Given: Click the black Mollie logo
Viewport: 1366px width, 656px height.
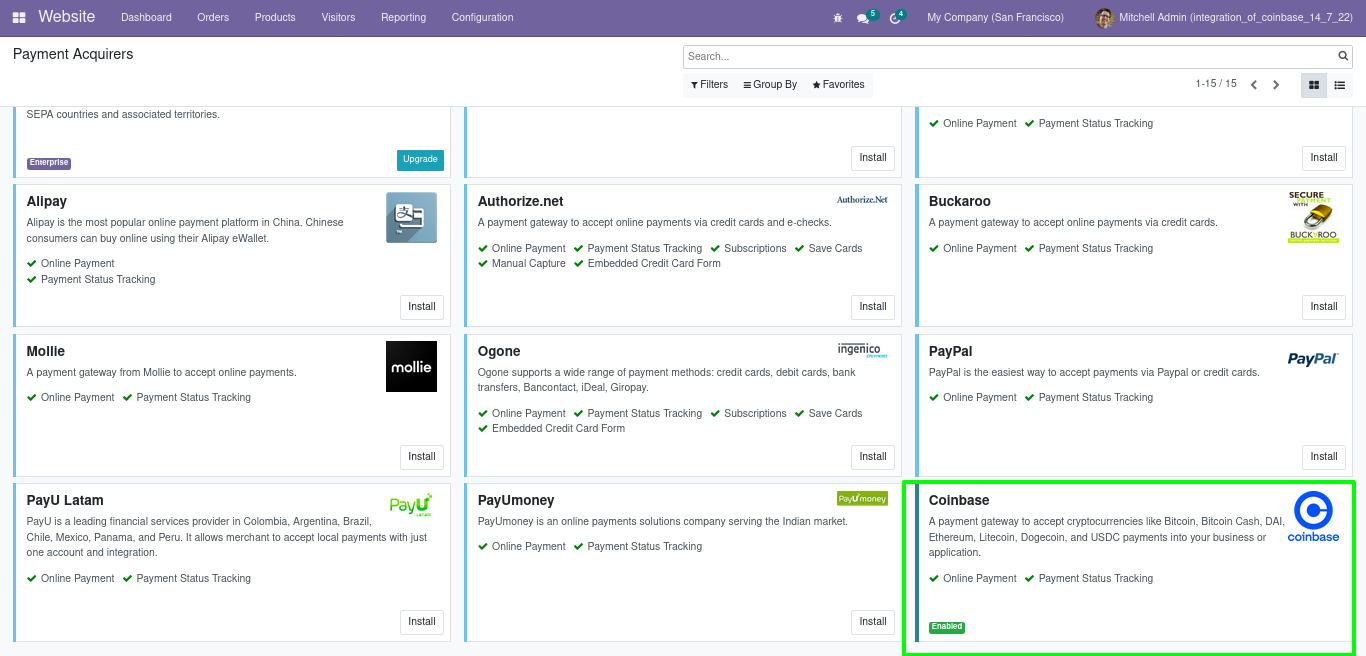Looking at the screenshot, I should [412, 366].
